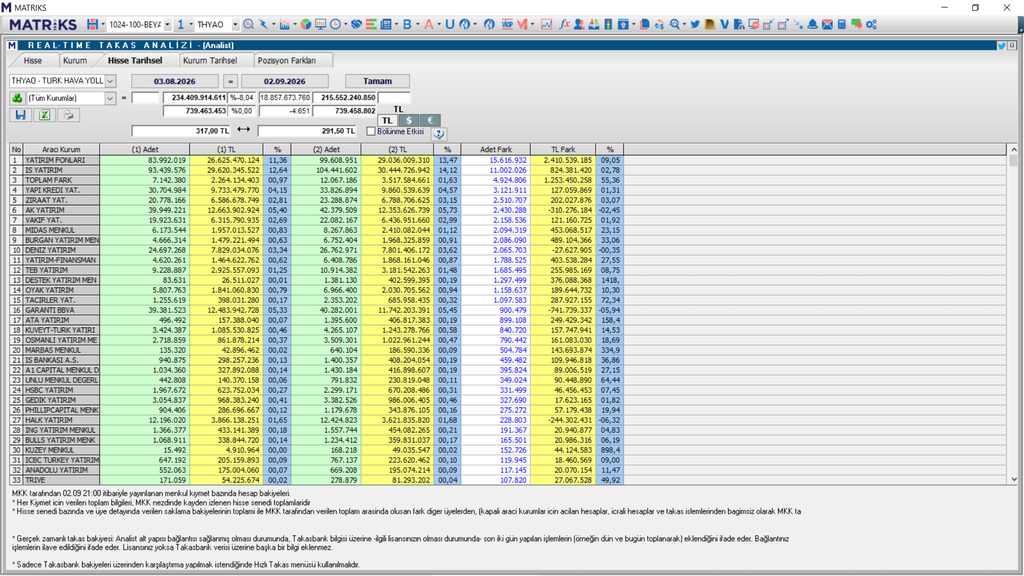Select the MIDAS MENKUL row
The image size is (1024, 576).
point(317,230)
